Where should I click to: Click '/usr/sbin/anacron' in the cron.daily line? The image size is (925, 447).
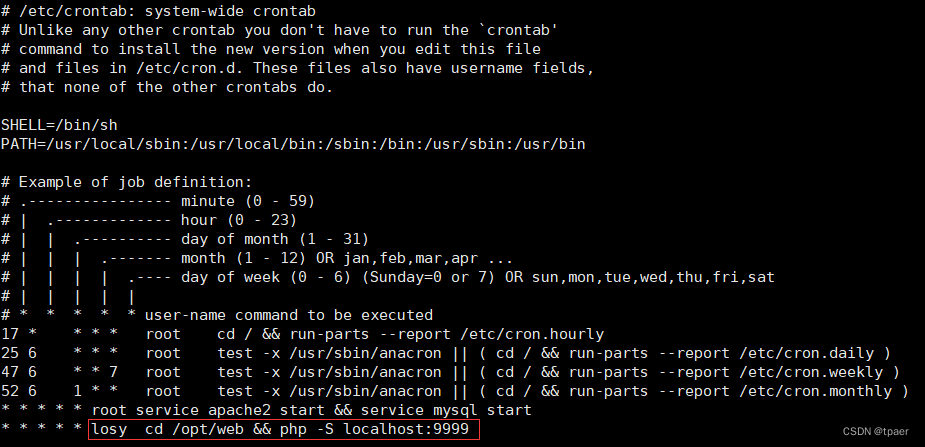pyautogui.click(x=365, y=353)
